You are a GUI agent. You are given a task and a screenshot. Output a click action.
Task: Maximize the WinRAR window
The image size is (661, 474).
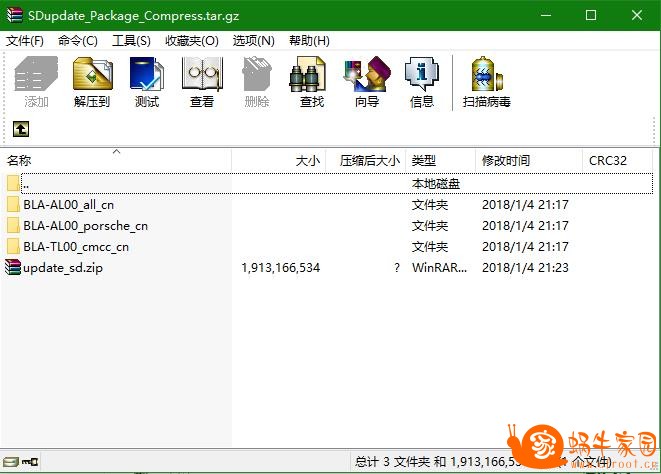click(591, 16)
